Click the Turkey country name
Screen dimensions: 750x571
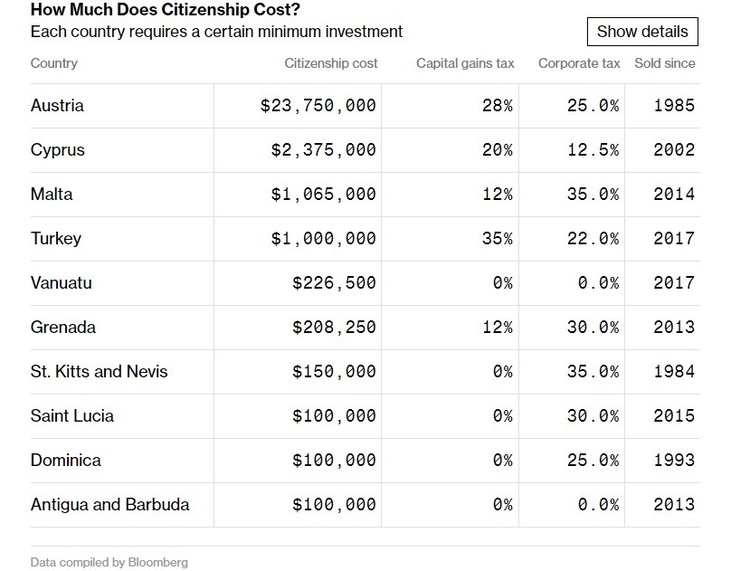tap(56, 239)
